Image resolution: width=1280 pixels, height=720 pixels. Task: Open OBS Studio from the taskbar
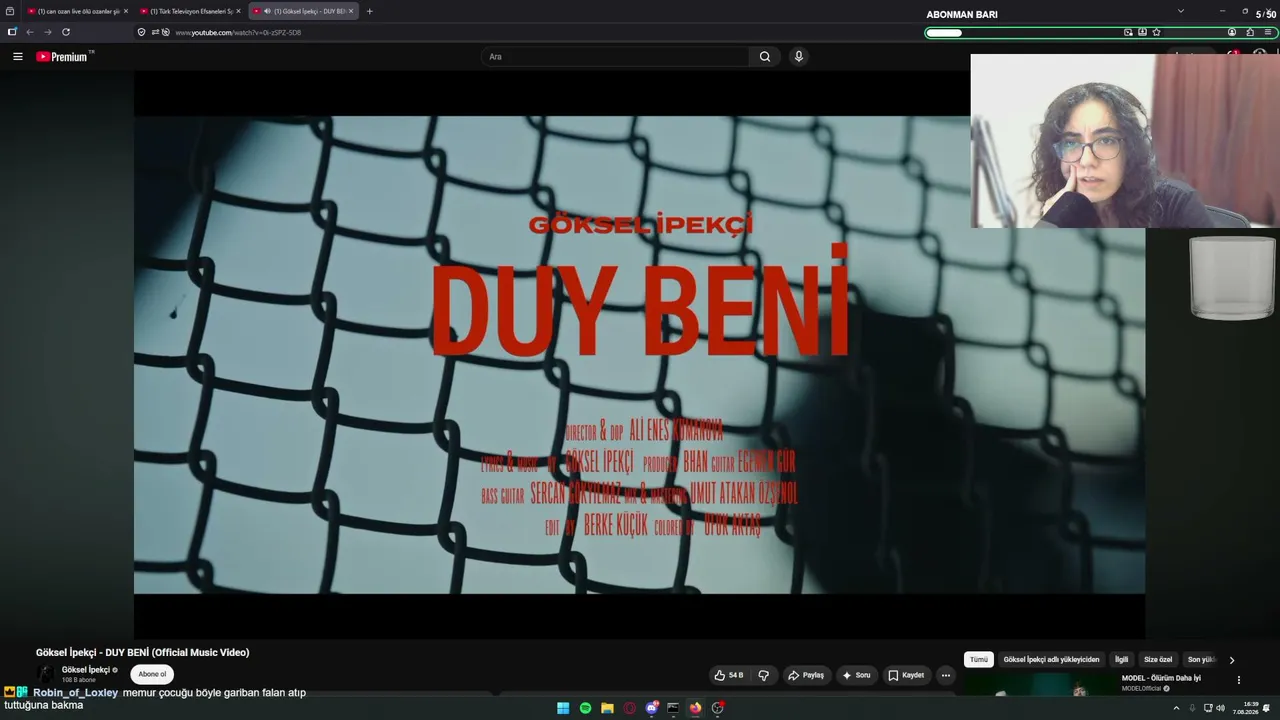(x=717, y=708)
